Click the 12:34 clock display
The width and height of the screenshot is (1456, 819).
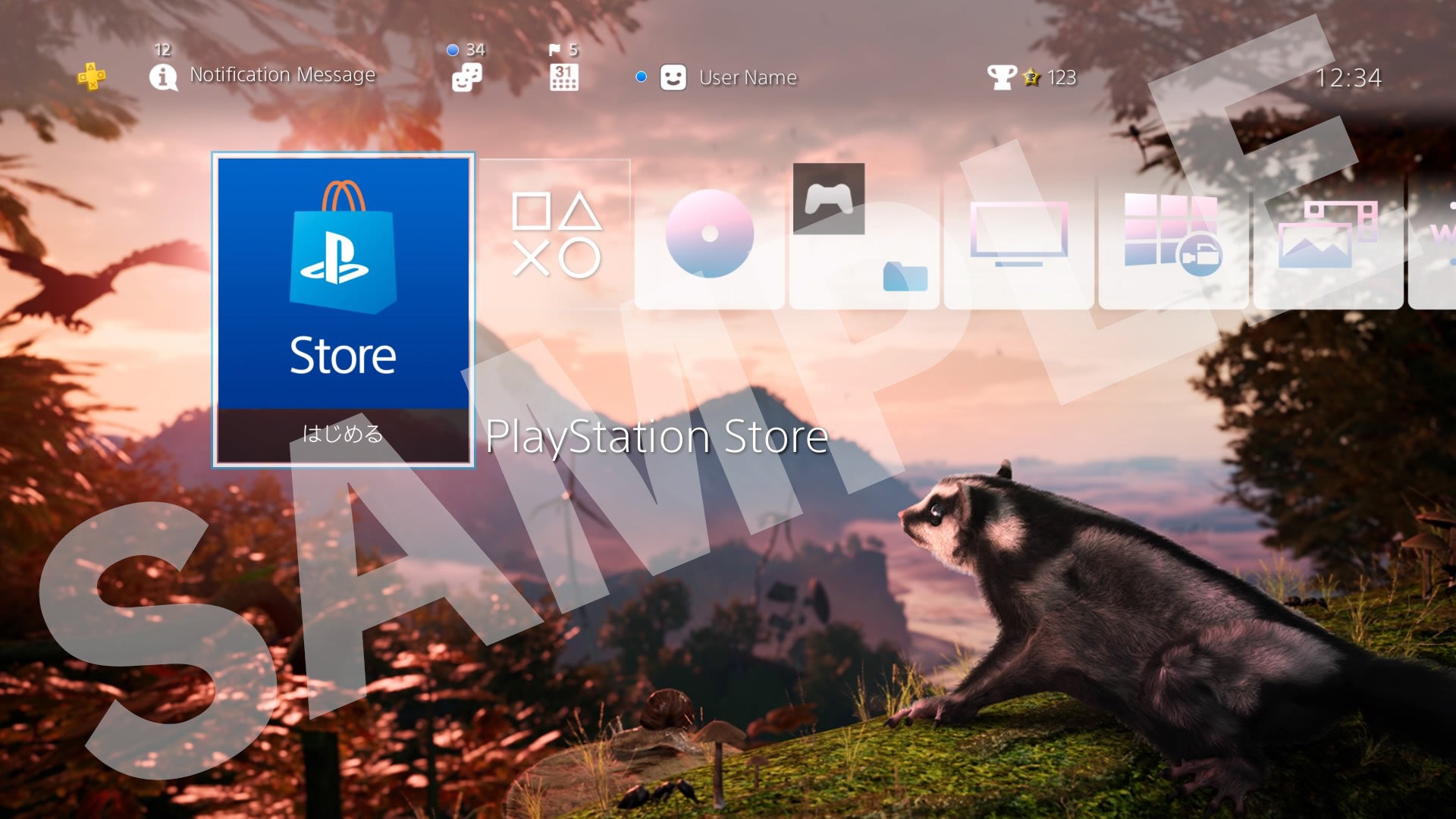(1348, 77)
